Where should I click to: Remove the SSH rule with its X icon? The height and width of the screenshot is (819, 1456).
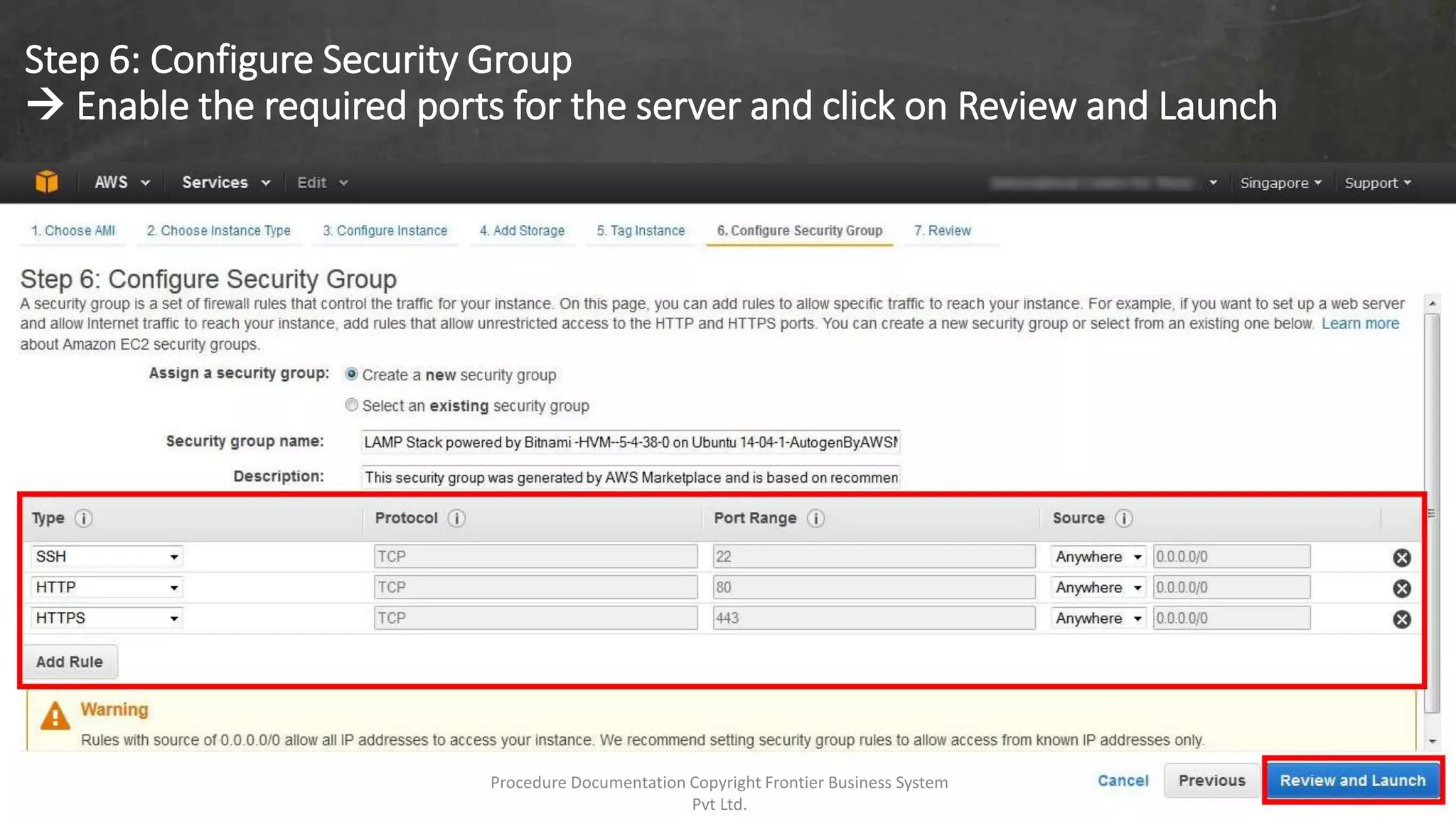(x=1402, y=557)
